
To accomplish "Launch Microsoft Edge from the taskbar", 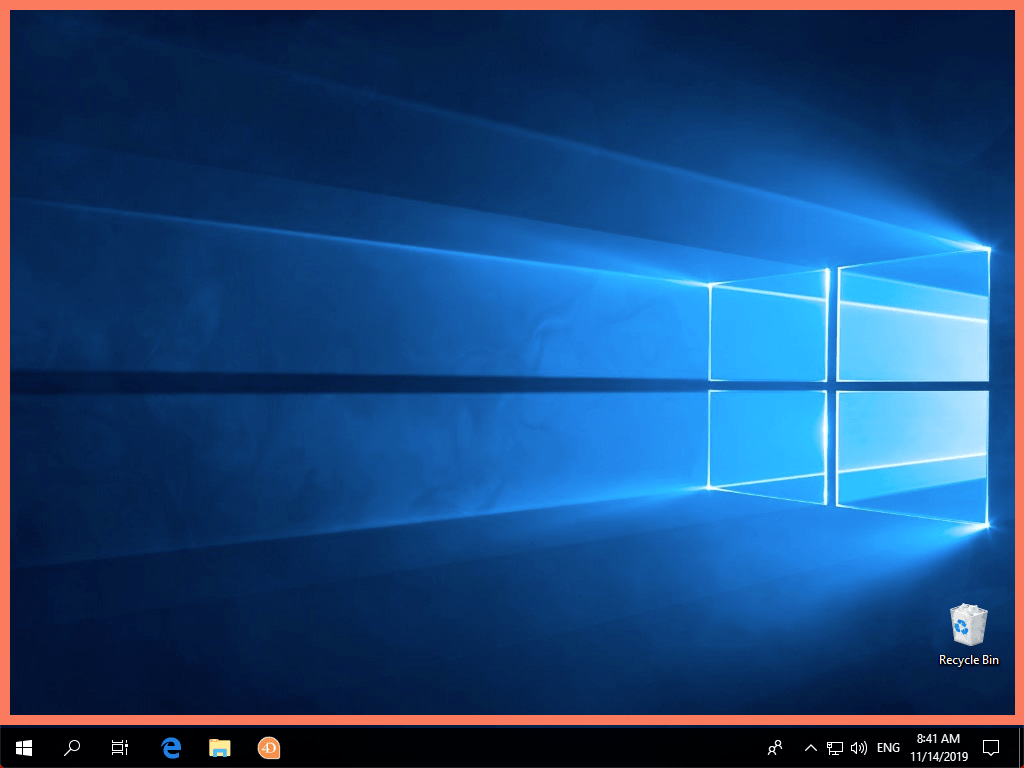I will pos(171,748).
